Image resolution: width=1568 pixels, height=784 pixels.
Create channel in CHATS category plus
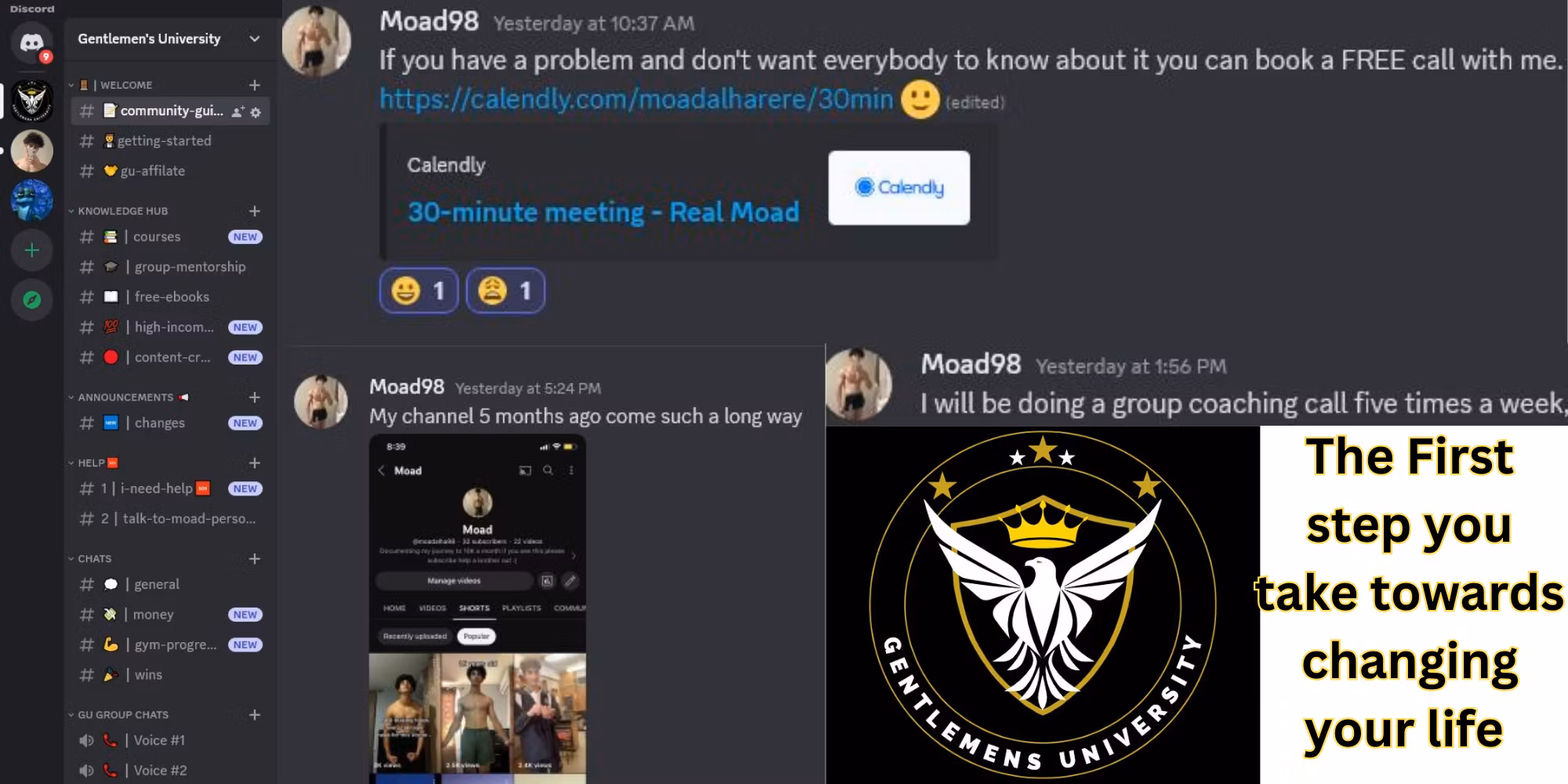(x=255, y=558)
